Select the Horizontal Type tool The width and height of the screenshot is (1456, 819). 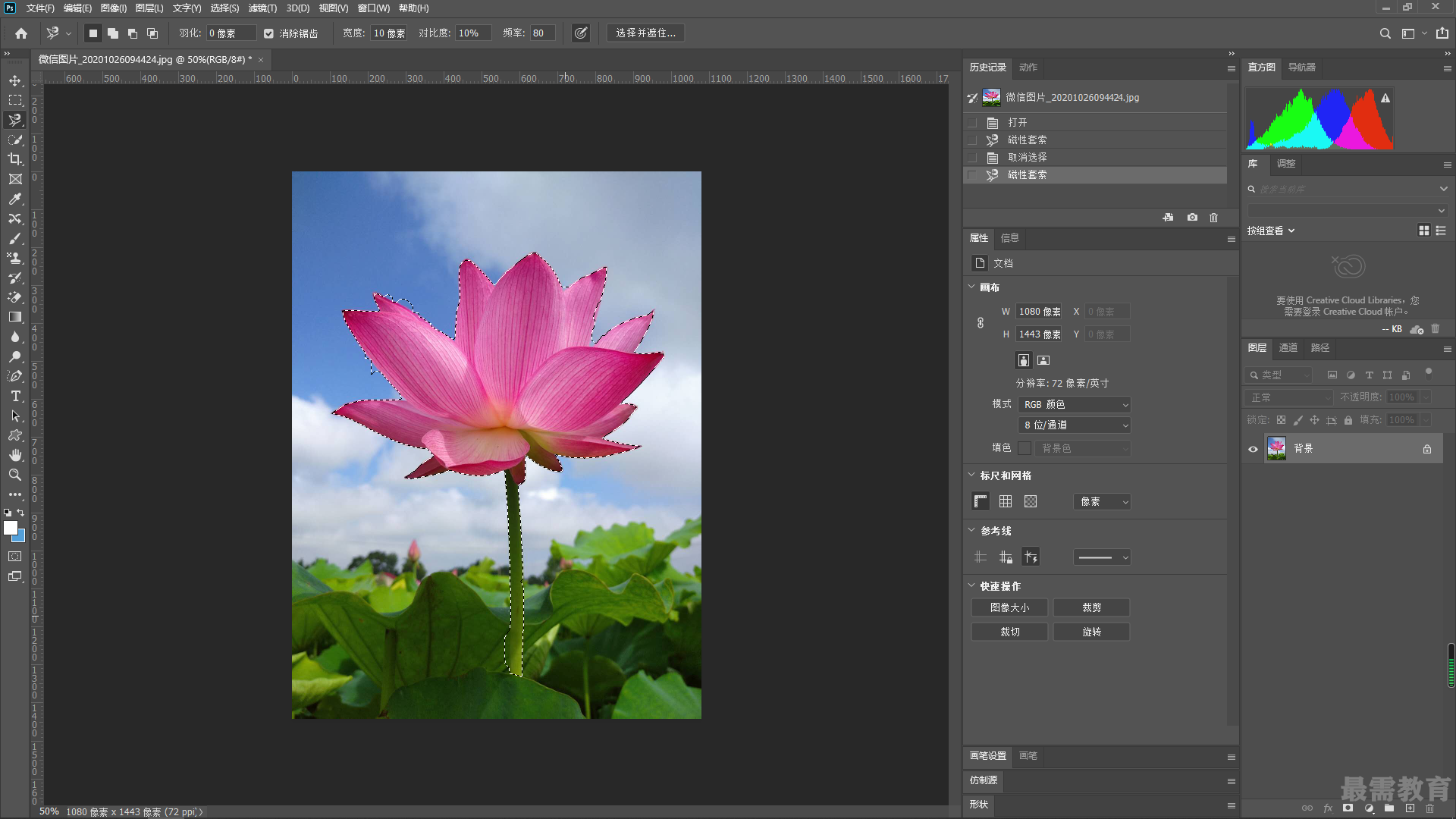(x=15, y=396)
